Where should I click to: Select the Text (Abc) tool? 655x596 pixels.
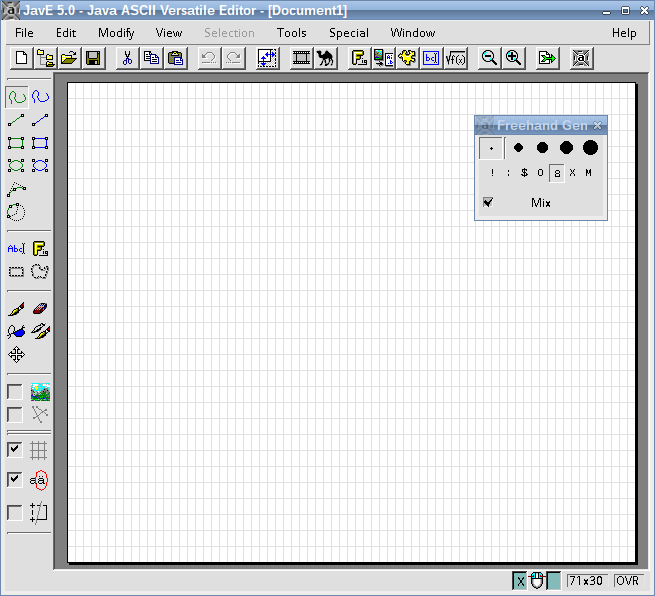click(x=16, y=249)
